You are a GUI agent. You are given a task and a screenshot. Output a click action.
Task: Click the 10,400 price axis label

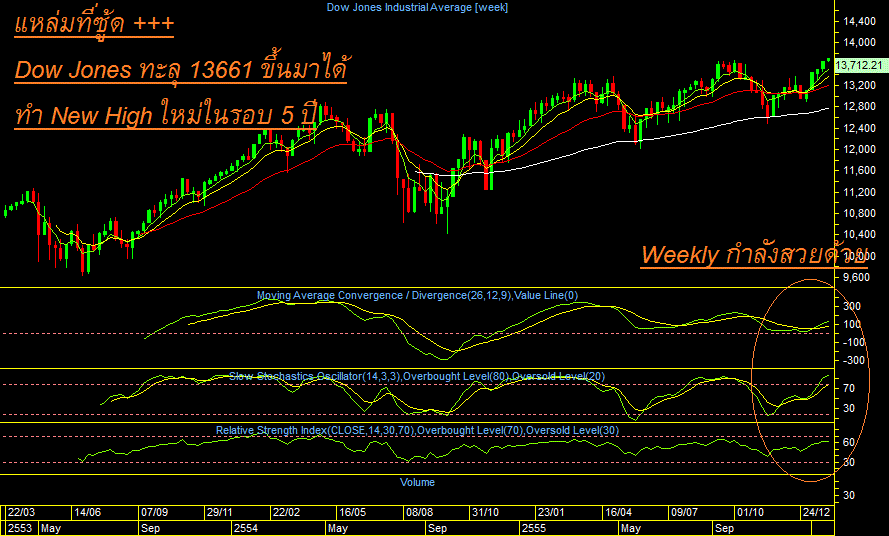point(860,234)
